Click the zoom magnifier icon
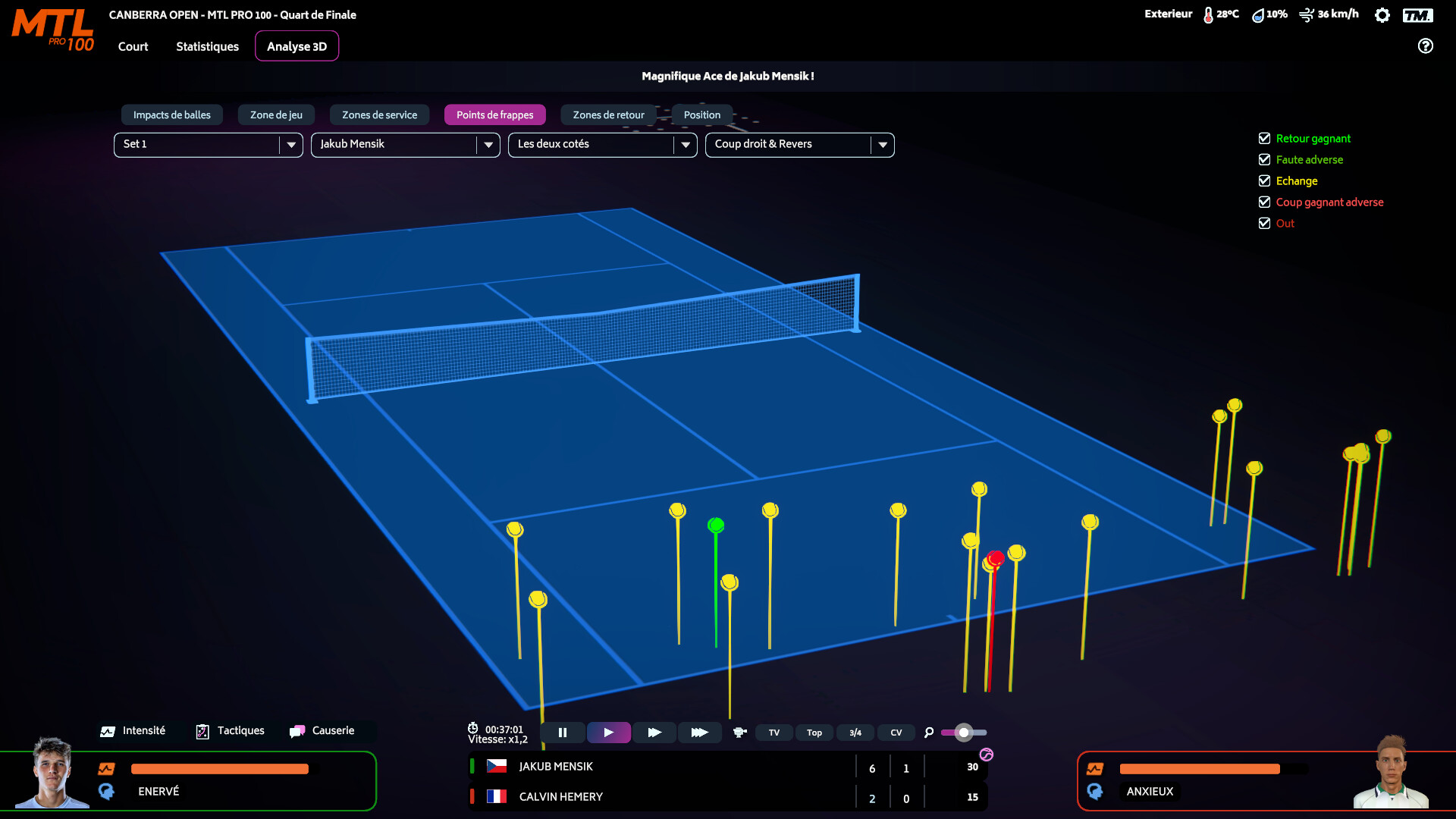The image size is (1456, 819). click(929, 733)
